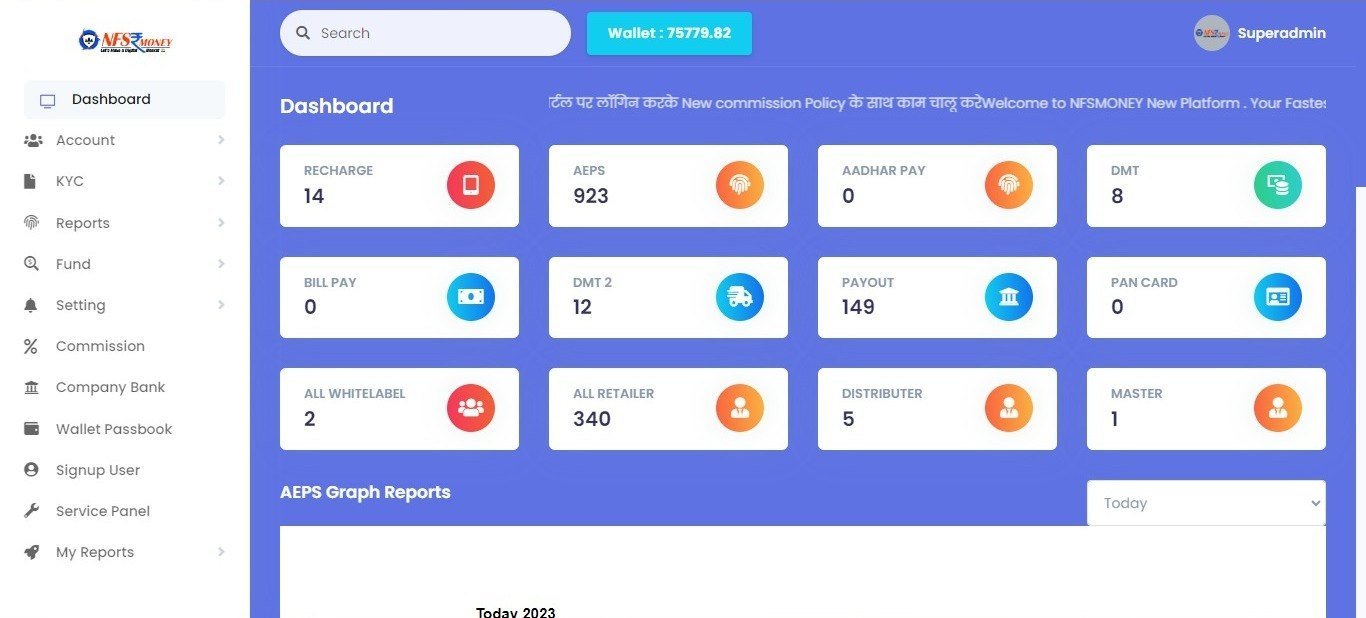The width and height of the screenshot is (1366, 618).
Task: Open the Today period dropdown
Action: pos(1205,503)
